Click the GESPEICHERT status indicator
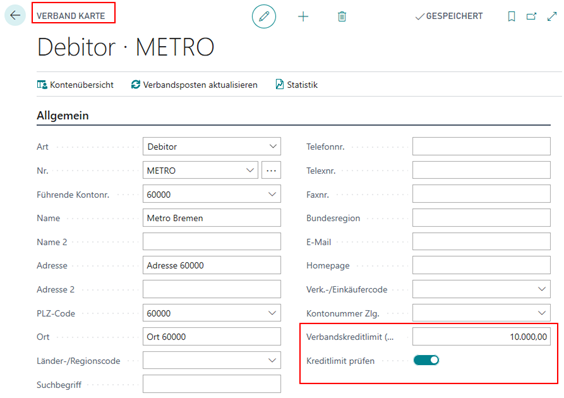Viewport: 564px width, 398px height. [x=449, y=16]
